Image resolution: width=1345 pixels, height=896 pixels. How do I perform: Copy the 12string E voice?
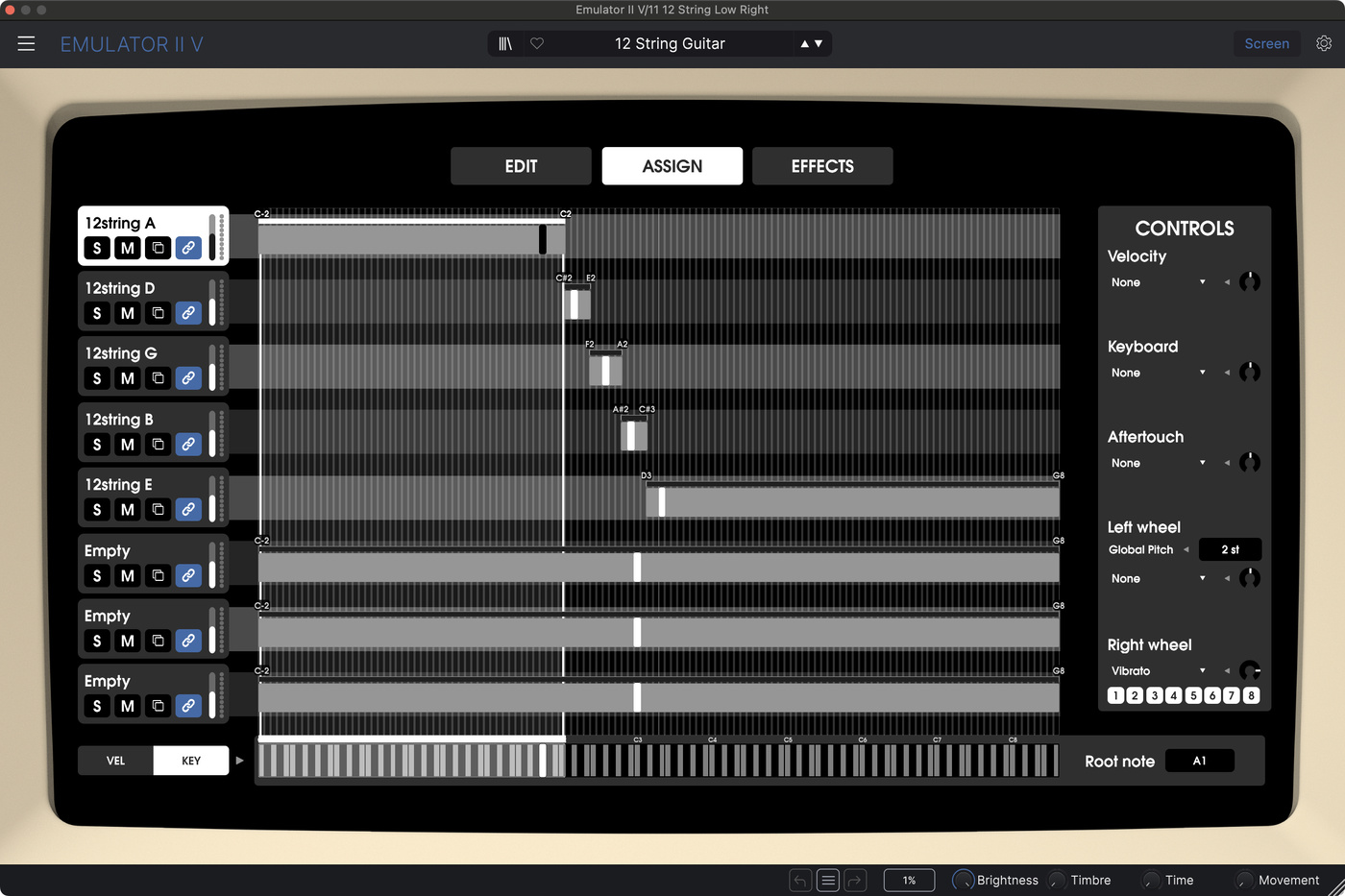point(159,510)
